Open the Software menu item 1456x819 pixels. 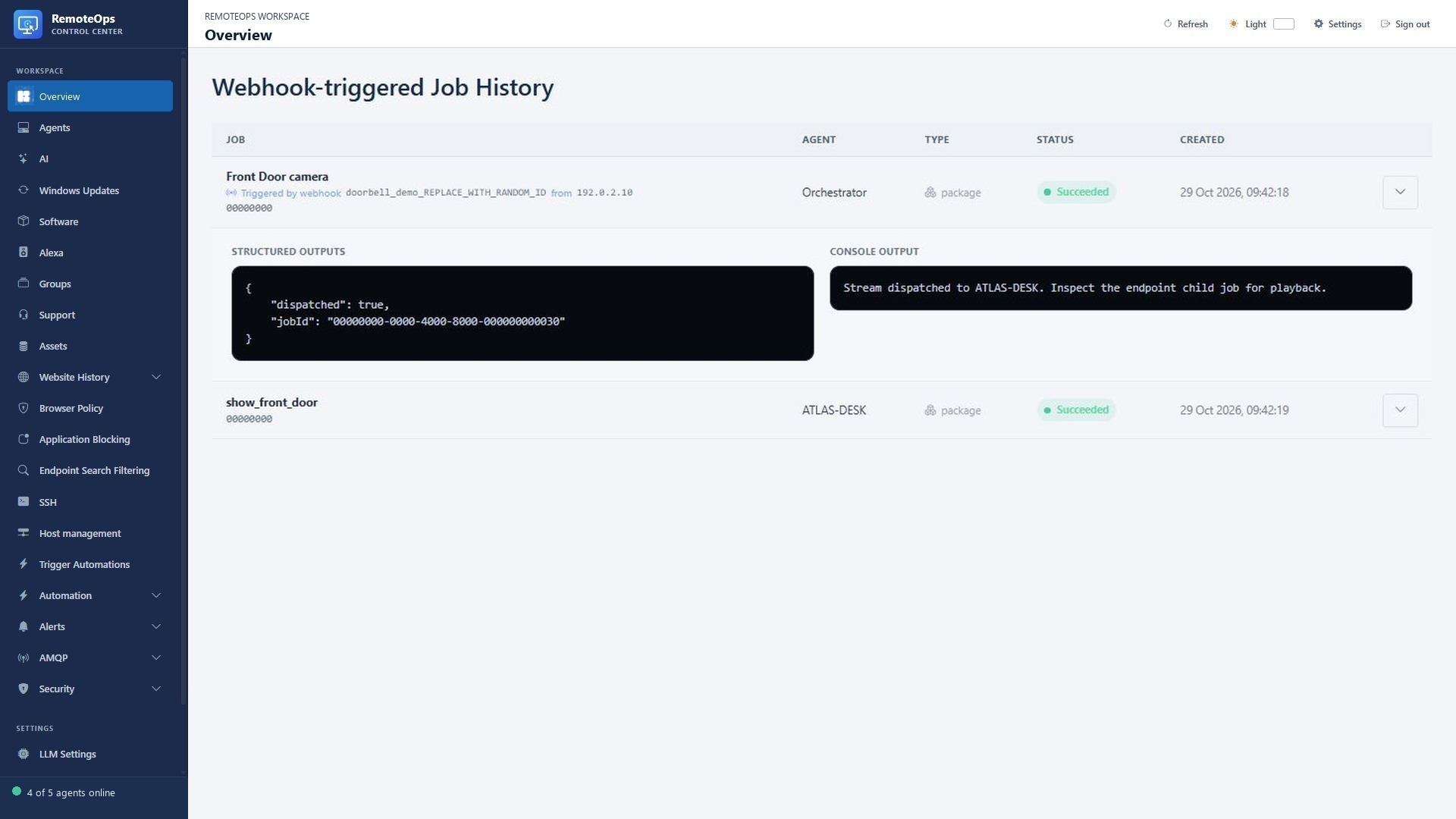pyautogui.click(x=90, y=221)
